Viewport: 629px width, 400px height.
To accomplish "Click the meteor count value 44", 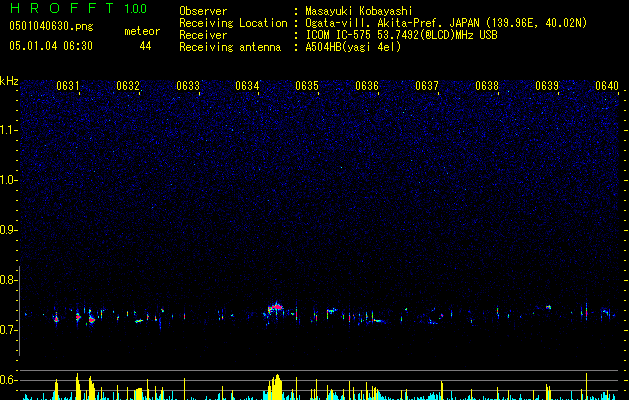I will (145, 46).
